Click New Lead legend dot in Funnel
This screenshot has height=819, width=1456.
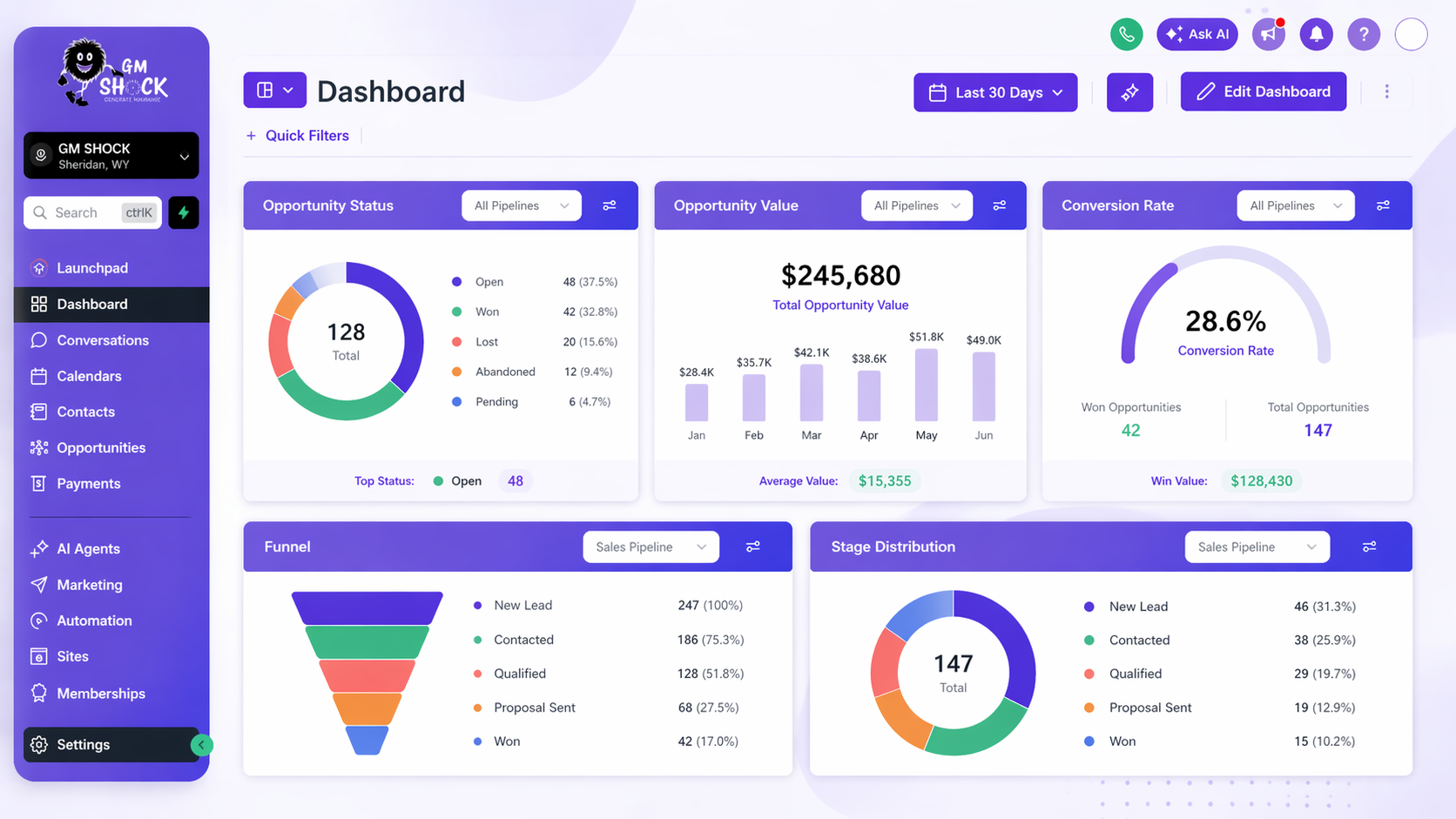click(477, 605)
